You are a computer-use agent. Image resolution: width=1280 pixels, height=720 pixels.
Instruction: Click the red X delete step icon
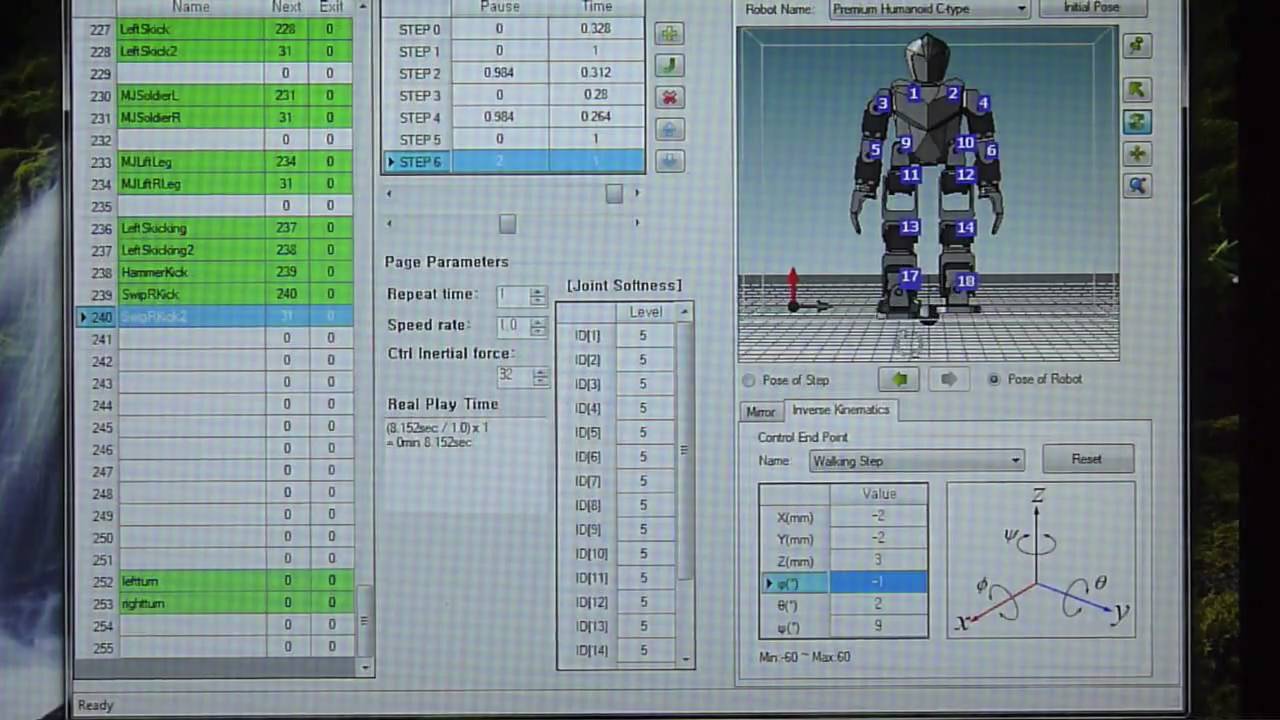[x=669, y=98]
